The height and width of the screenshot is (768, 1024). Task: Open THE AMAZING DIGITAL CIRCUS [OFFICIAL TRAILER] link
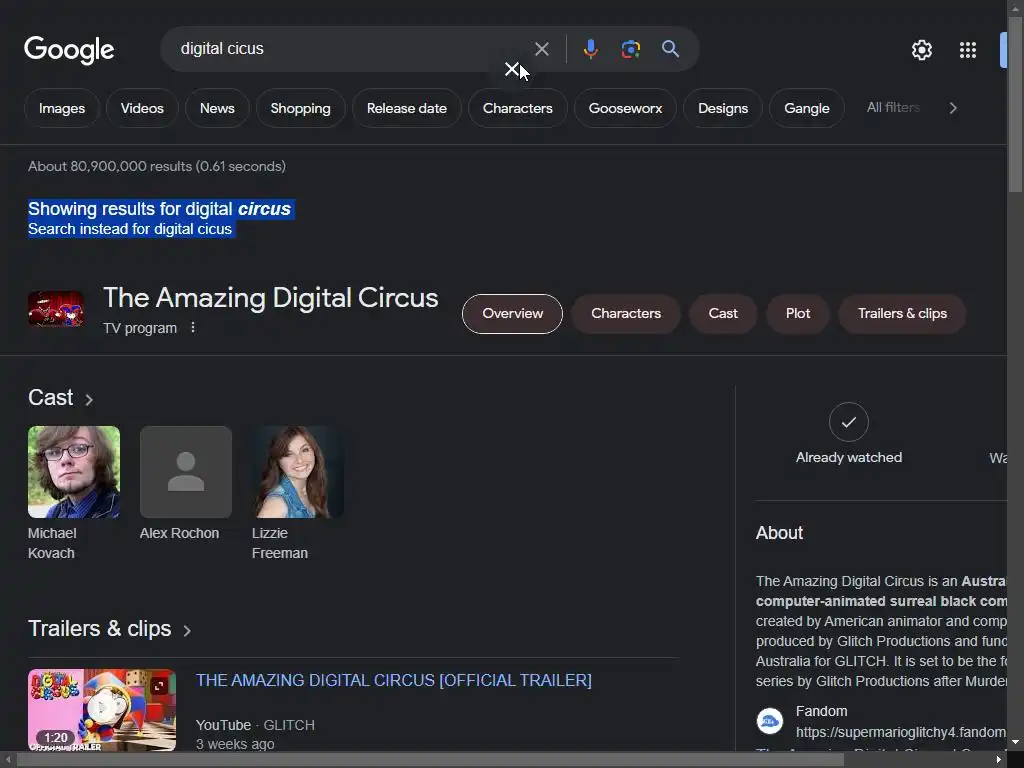394,680
